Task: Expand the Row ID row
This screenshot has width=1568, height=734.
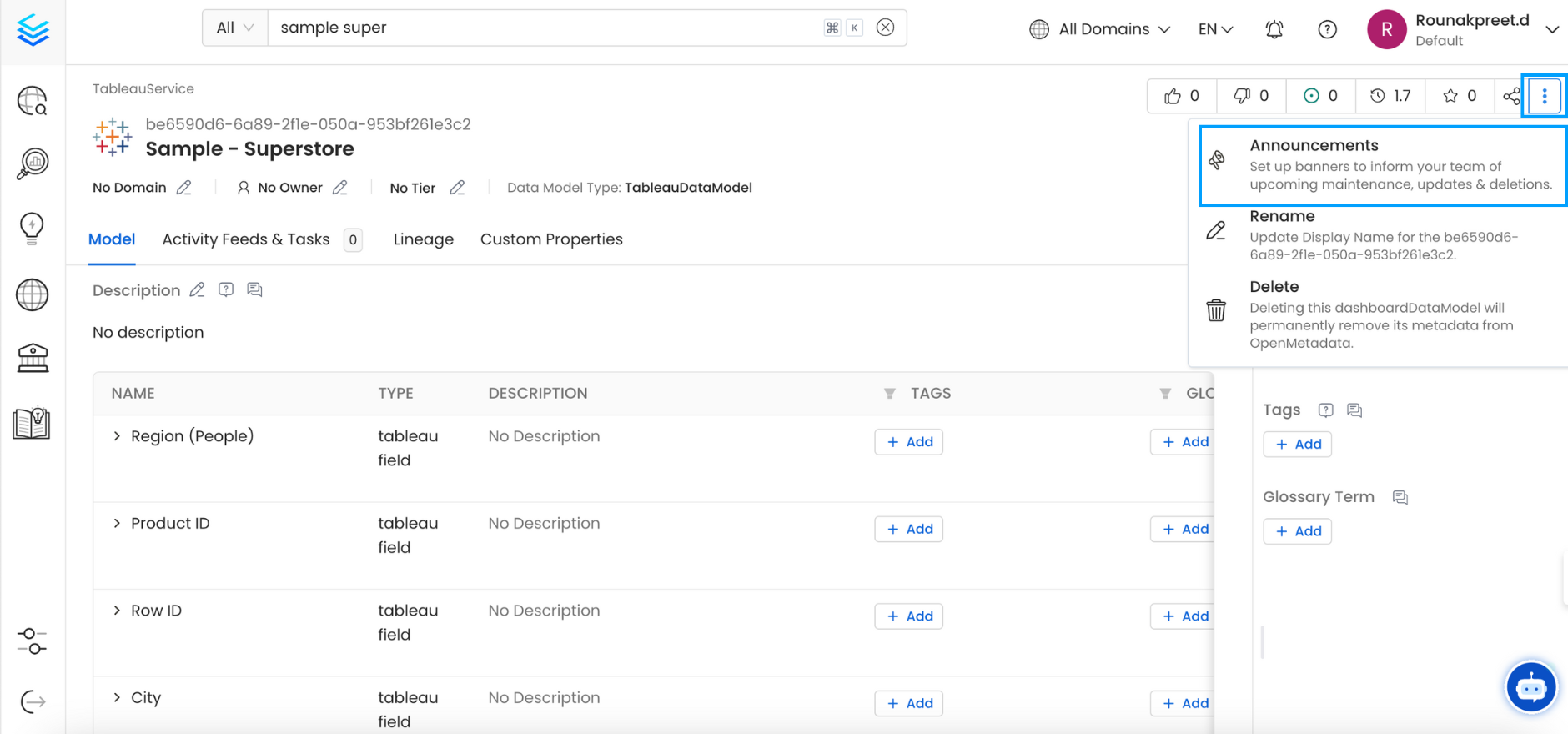Action: [x=117, y=611]
